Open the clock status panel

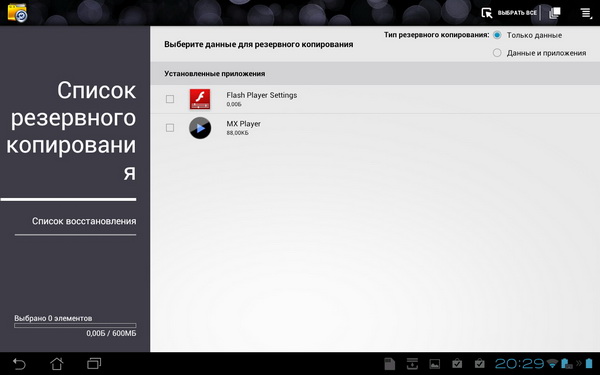519,364
